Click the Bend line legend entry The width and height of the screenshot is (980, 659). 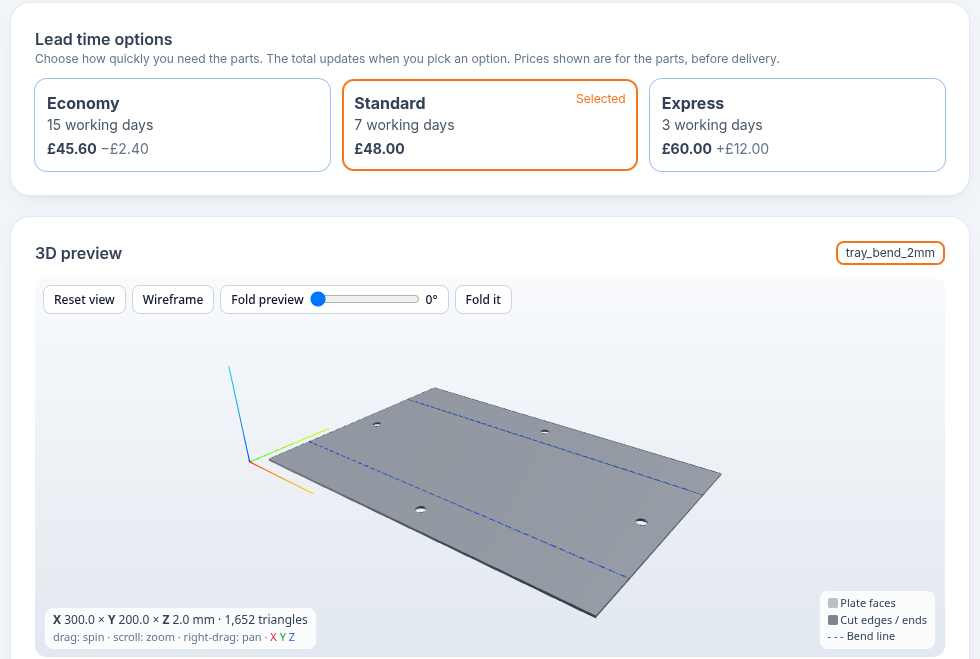pos(861,636)
